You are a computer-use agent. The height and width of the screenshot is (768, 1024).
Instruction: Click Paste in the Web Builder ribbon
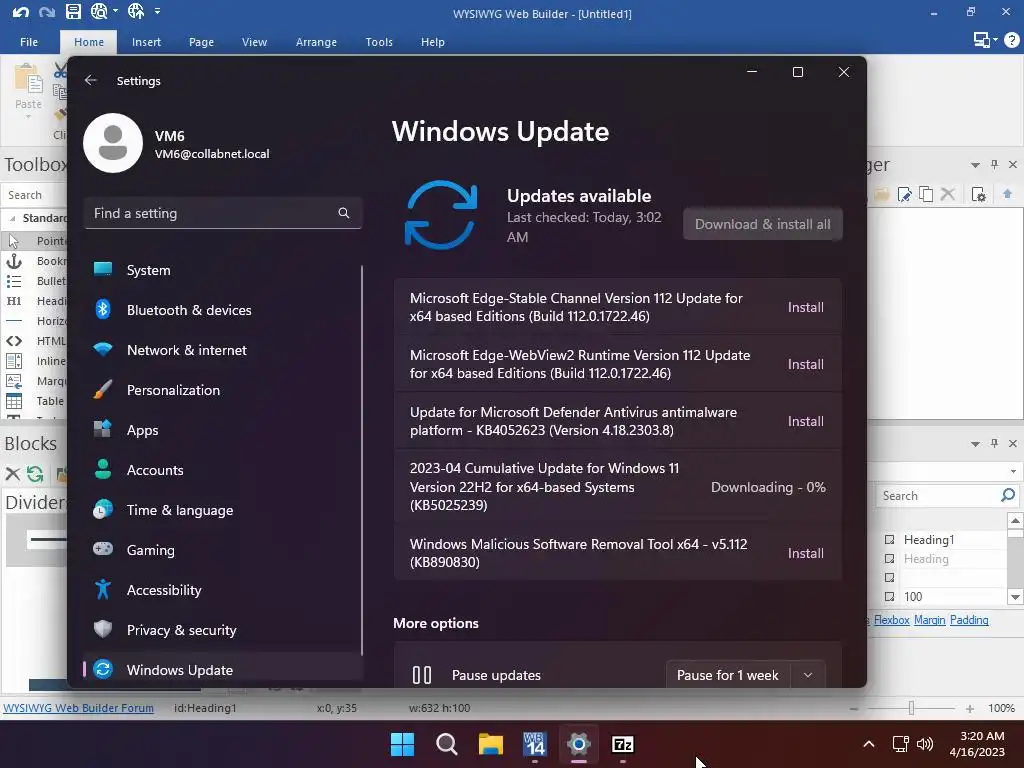point(28,91)
